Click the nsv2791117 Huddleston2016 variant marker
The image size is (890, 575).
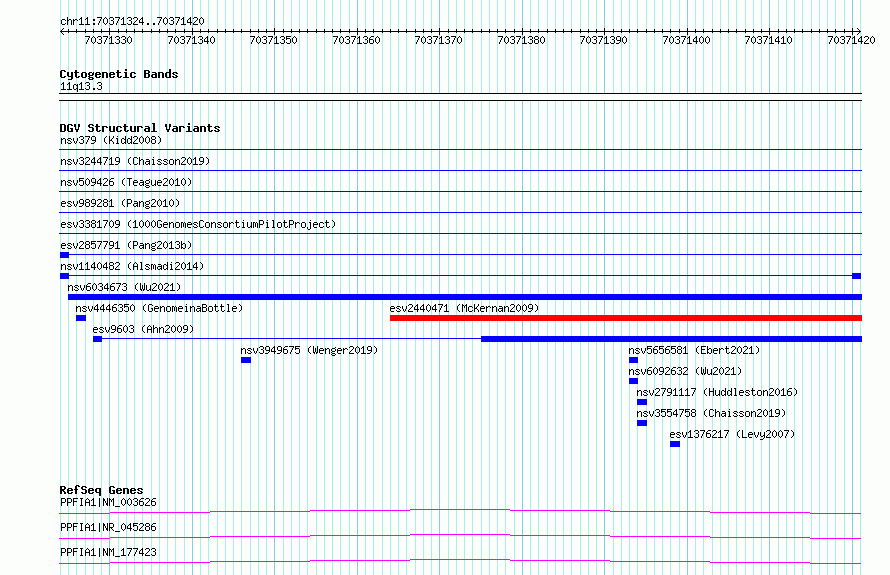[642, 402]
